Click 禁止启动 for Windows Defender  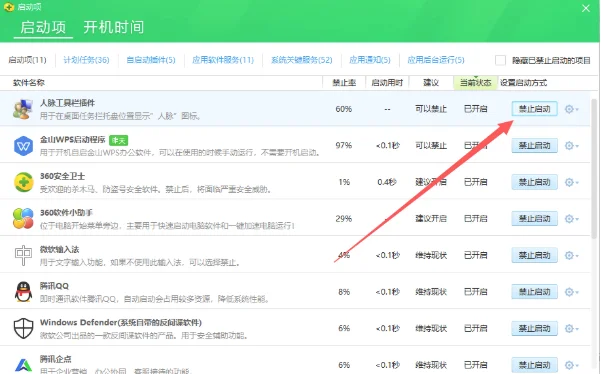tap(534, 328)
